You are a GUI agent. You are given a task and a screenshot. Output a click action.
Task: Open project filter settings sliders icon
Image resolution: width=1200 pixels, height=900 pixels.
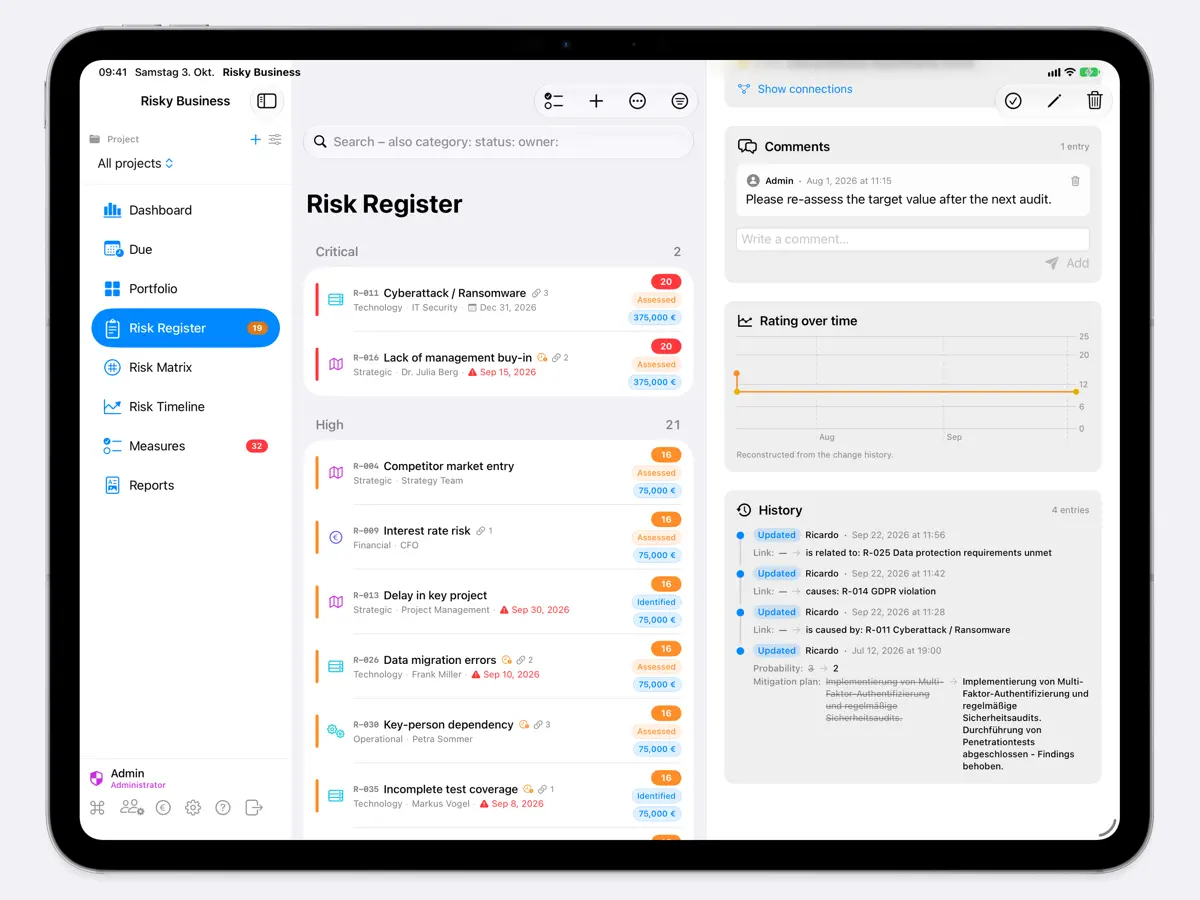point(275,140)
